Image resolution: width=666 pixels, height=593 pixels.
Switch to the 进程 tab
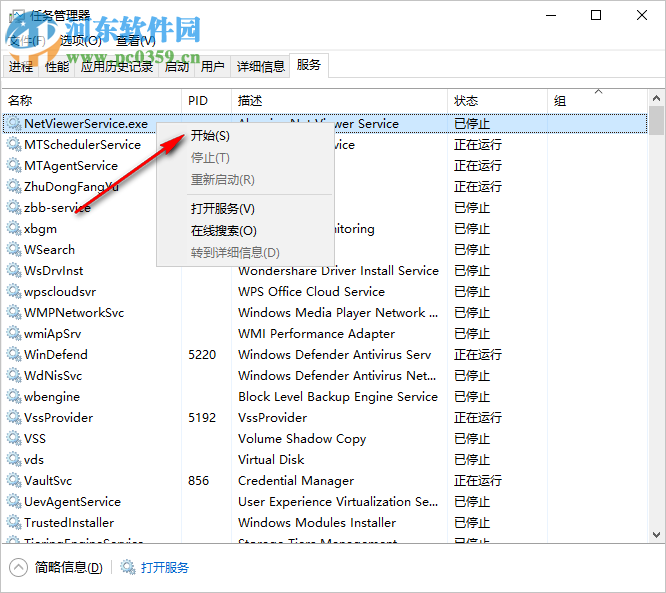20,67
